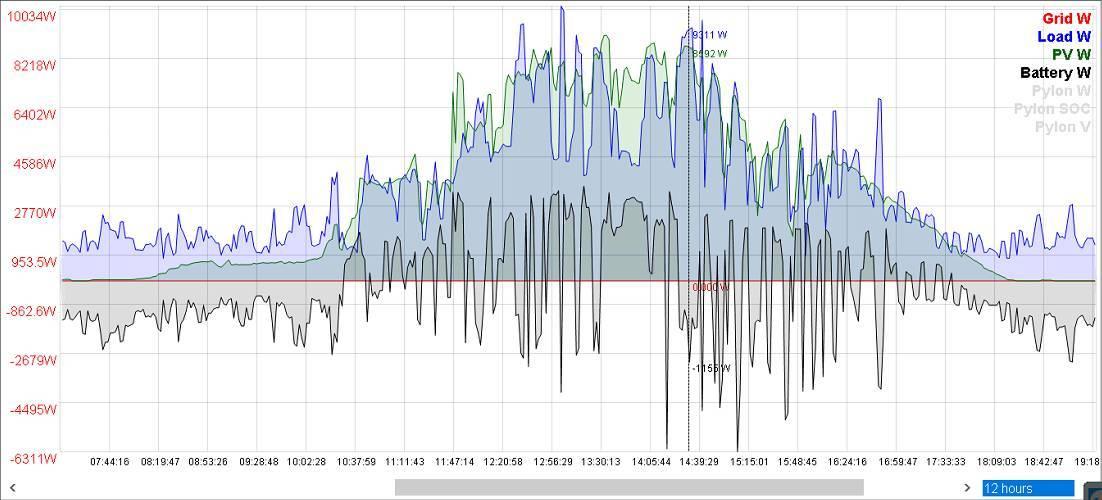Click the scroll left arrow below chart
The height and width of the screenshot is (500, 1102).
click(12, 488)
